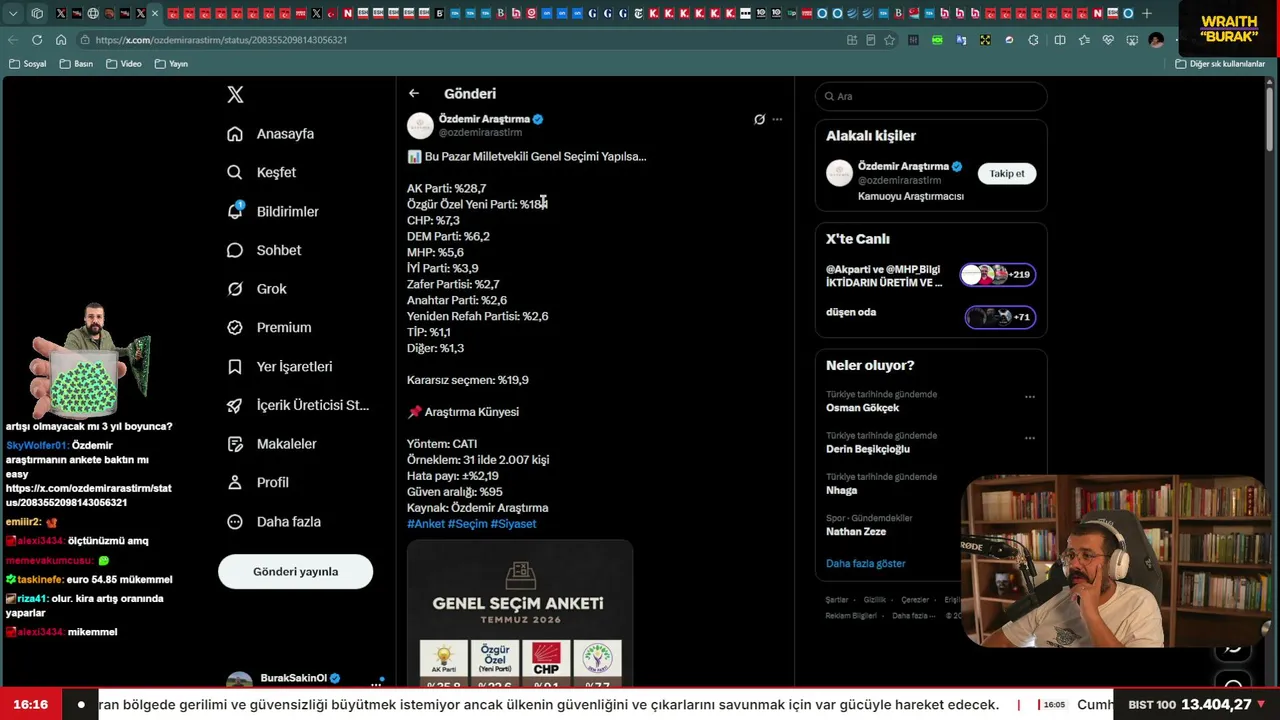Click the X logo in sidebar
The image size is (1280, 720).
[x=235, y=95]
